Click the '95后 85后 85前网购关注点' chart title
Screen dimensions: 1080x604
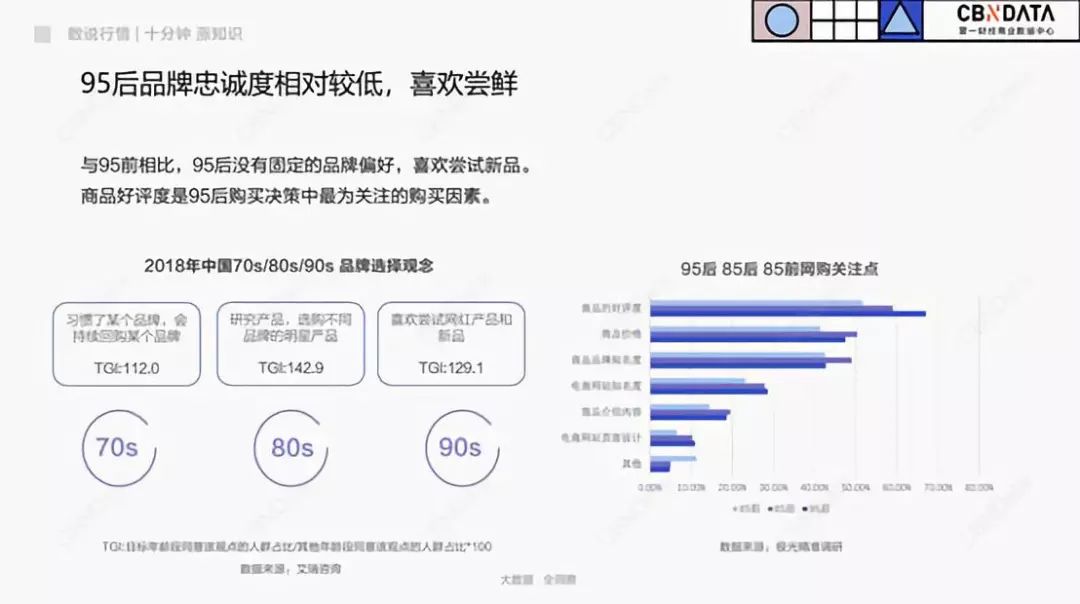[x=779, y=269]
